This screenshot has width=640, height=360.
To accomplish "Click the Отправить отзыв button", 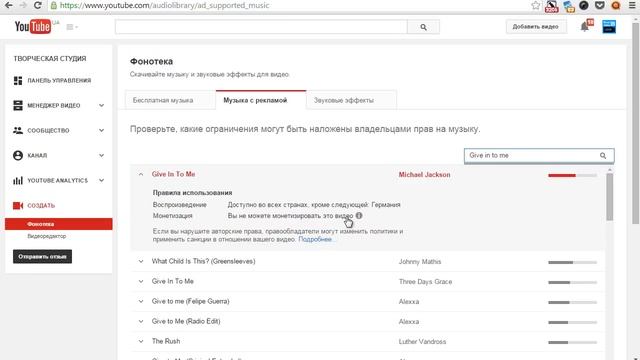I will (42, 256).
